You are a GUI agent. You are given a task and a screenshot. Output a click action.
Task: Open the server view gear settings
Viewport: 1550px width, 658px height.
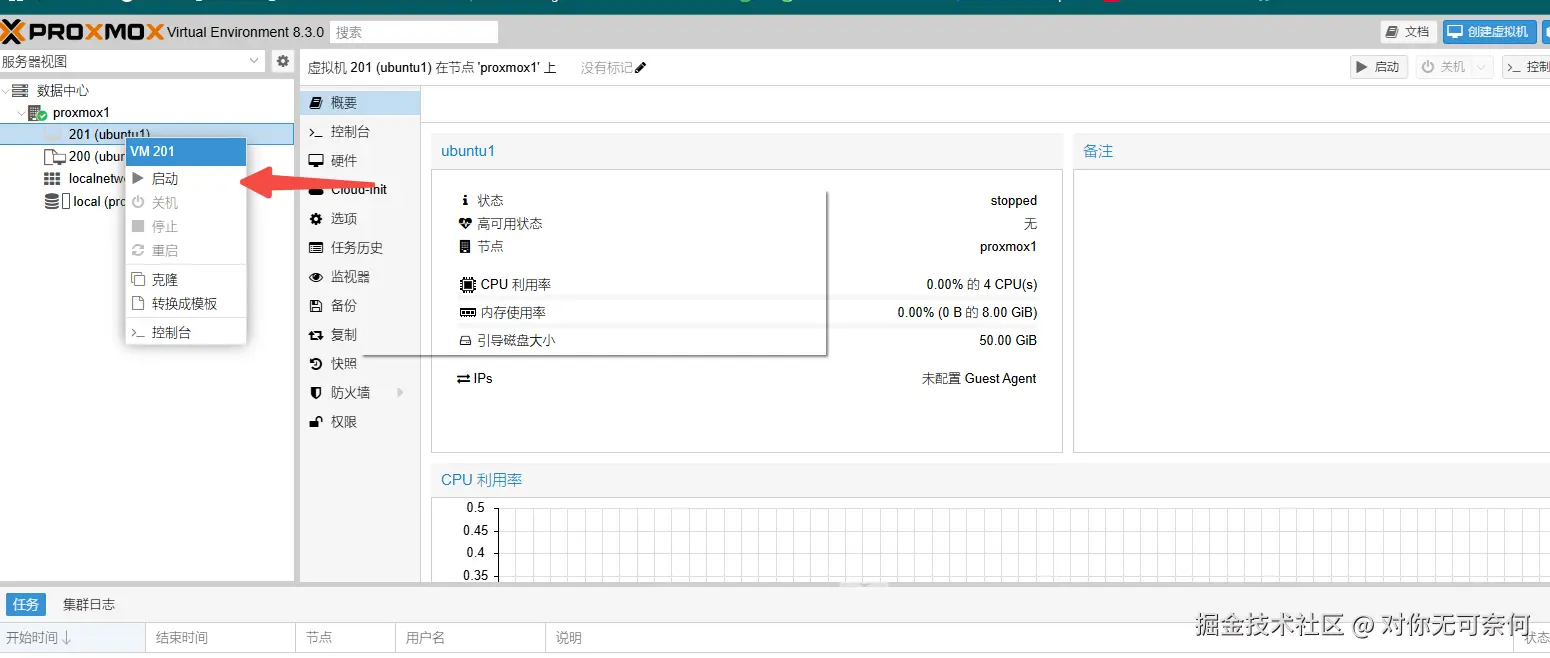pos(283,61)
